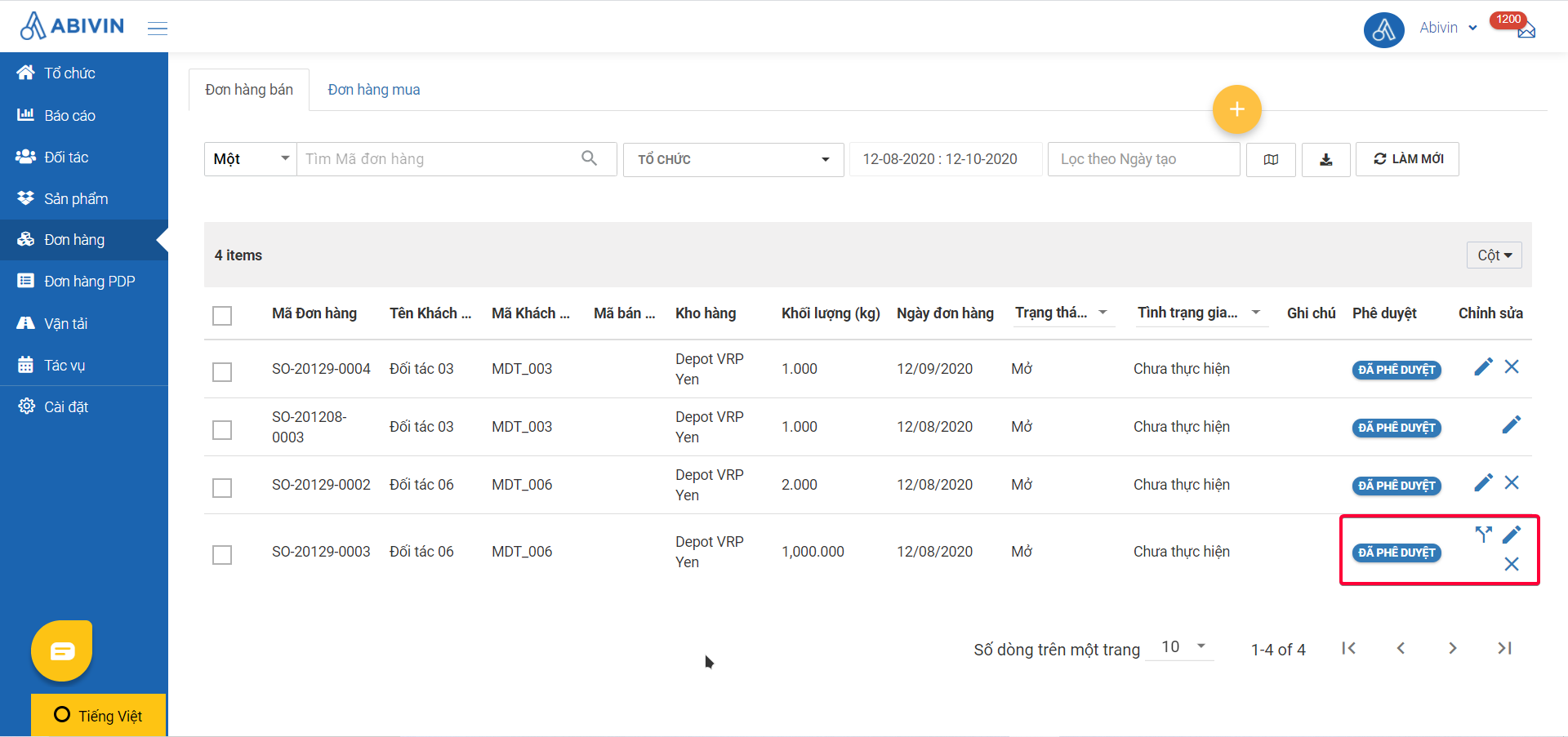Go to first page of results
Screen dimensions: 1568x737
pyautogui.click(x=1348, y=648)
